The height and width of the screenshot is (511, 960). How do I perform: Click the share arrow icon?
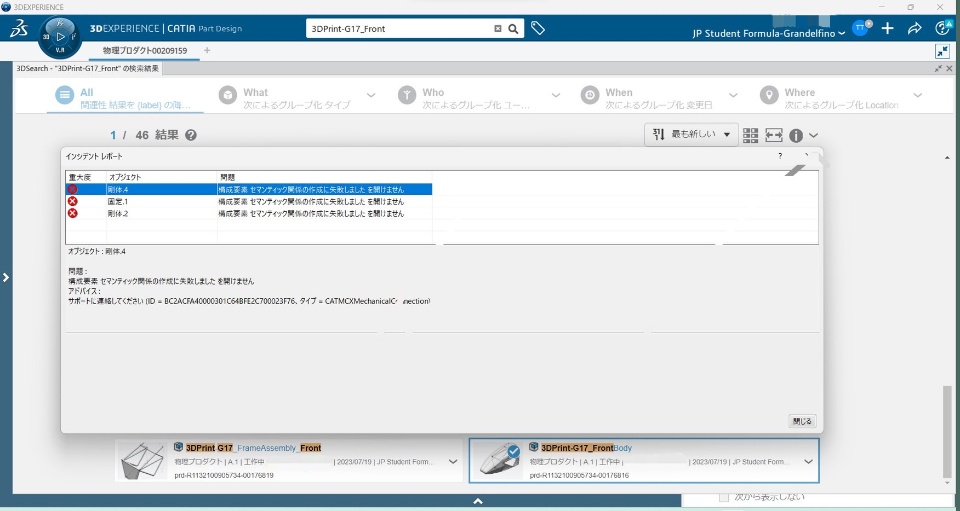[914, 28]
